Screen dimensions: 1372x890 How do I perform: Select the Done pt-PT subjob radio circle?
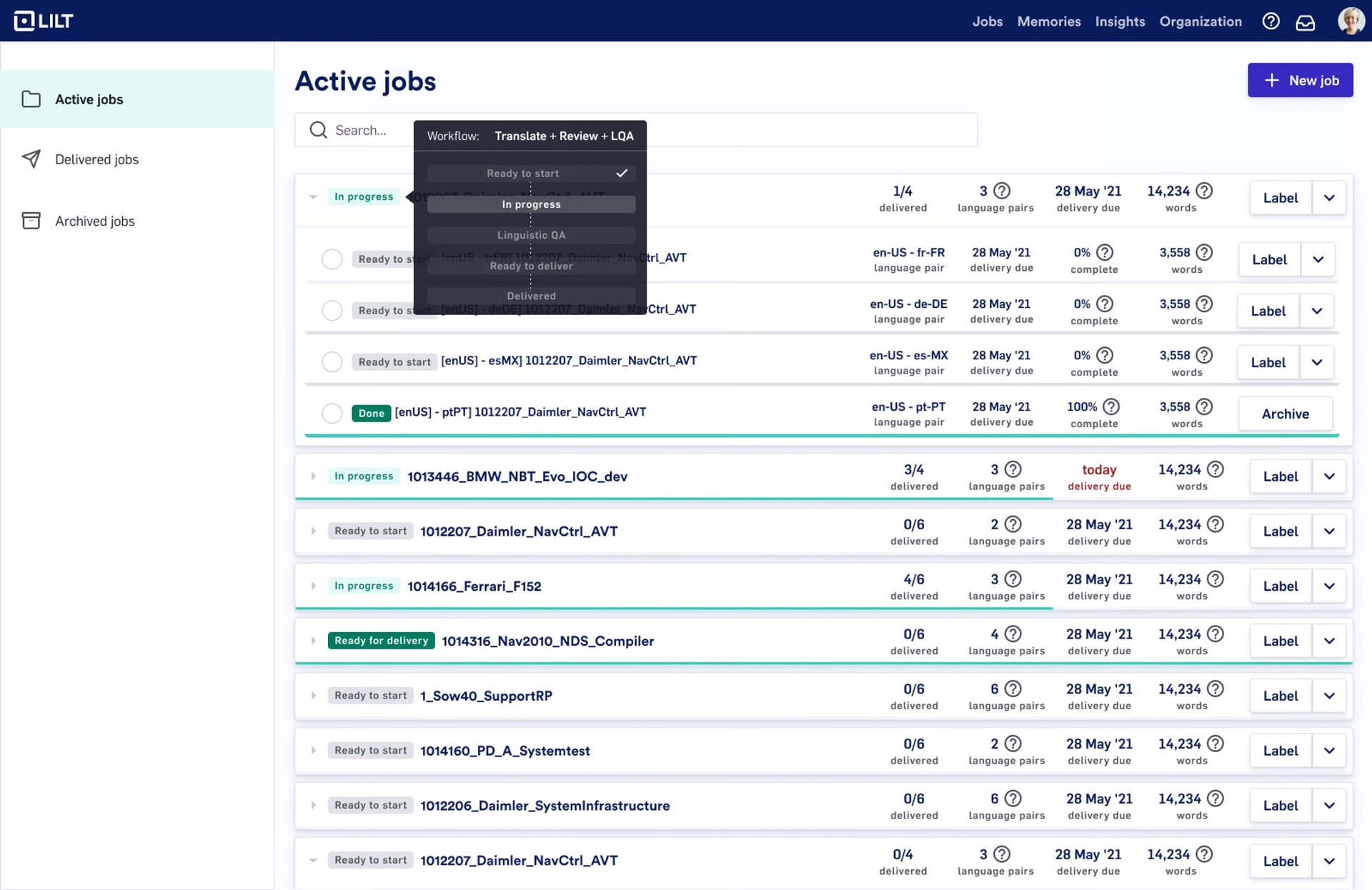(x=332, y=413)
